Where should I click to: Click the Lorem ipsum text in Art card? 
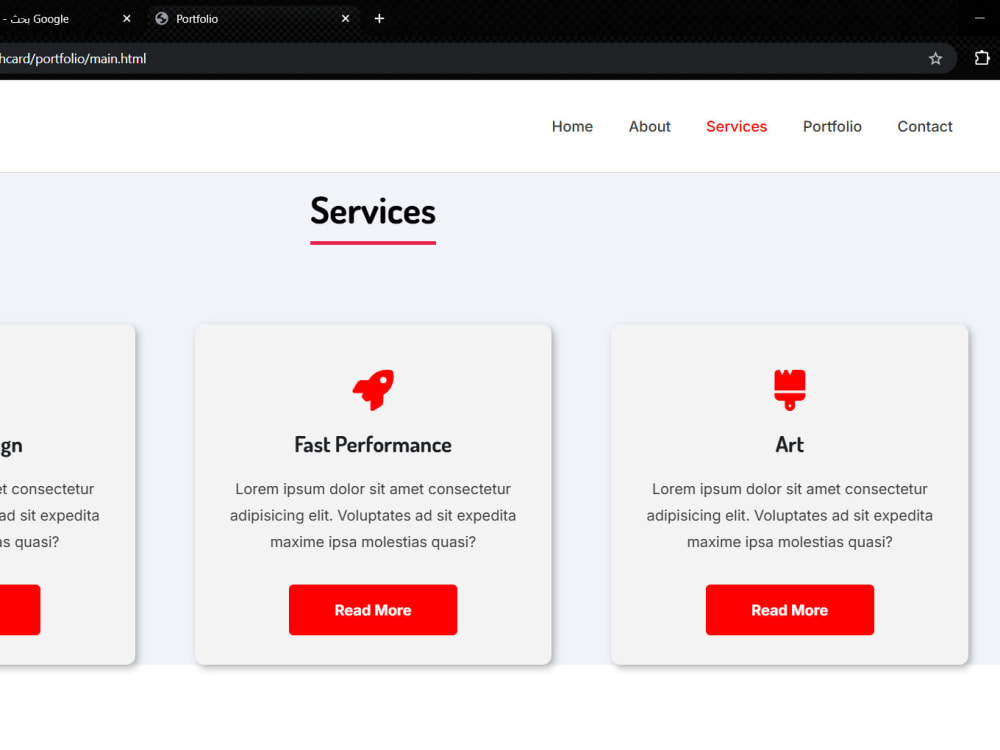click(790, 515)
